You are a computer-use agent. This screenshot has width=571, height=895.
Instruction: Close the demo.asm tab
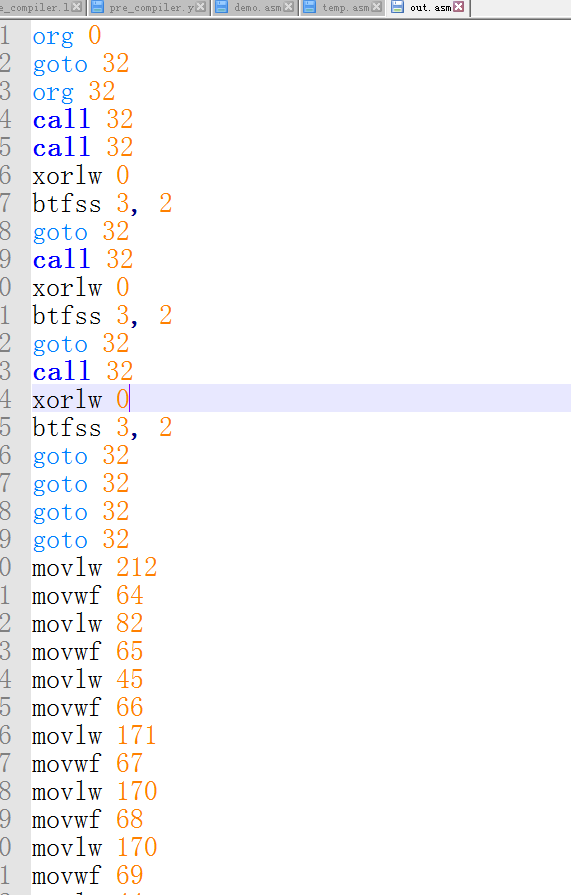coord(289,7)
